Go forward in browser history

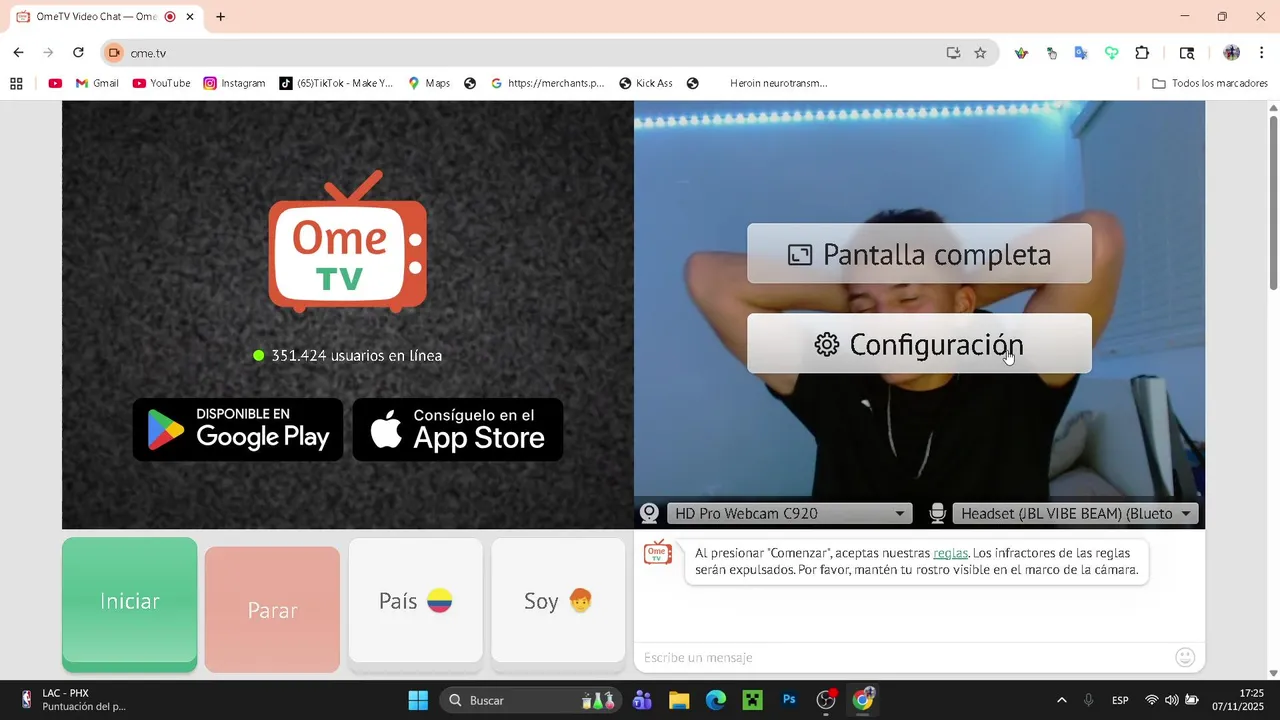[48, 53]
